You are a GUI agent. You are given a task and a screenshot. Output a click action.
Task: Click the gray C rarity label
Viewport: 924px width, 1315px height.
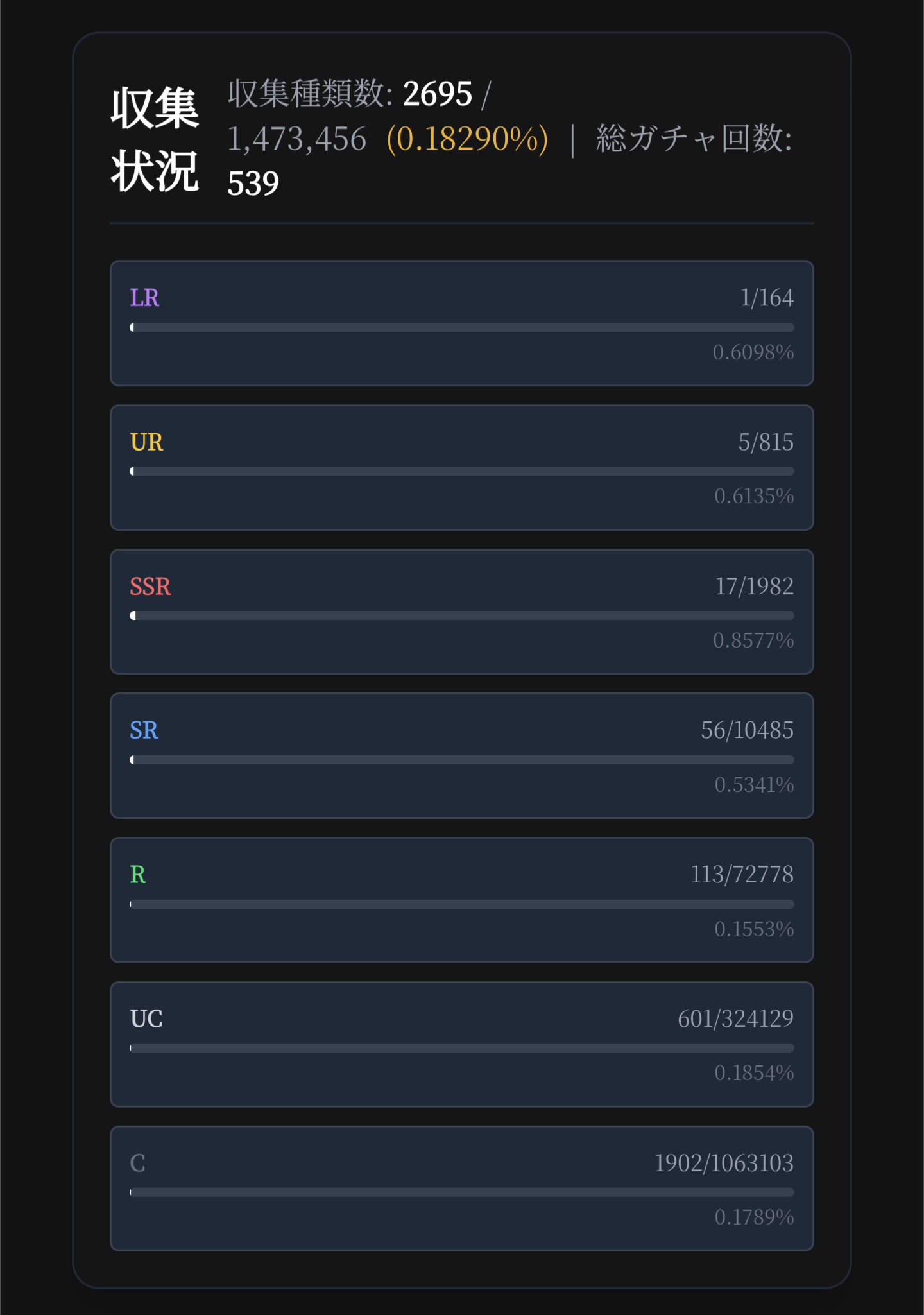(138, 1163)
